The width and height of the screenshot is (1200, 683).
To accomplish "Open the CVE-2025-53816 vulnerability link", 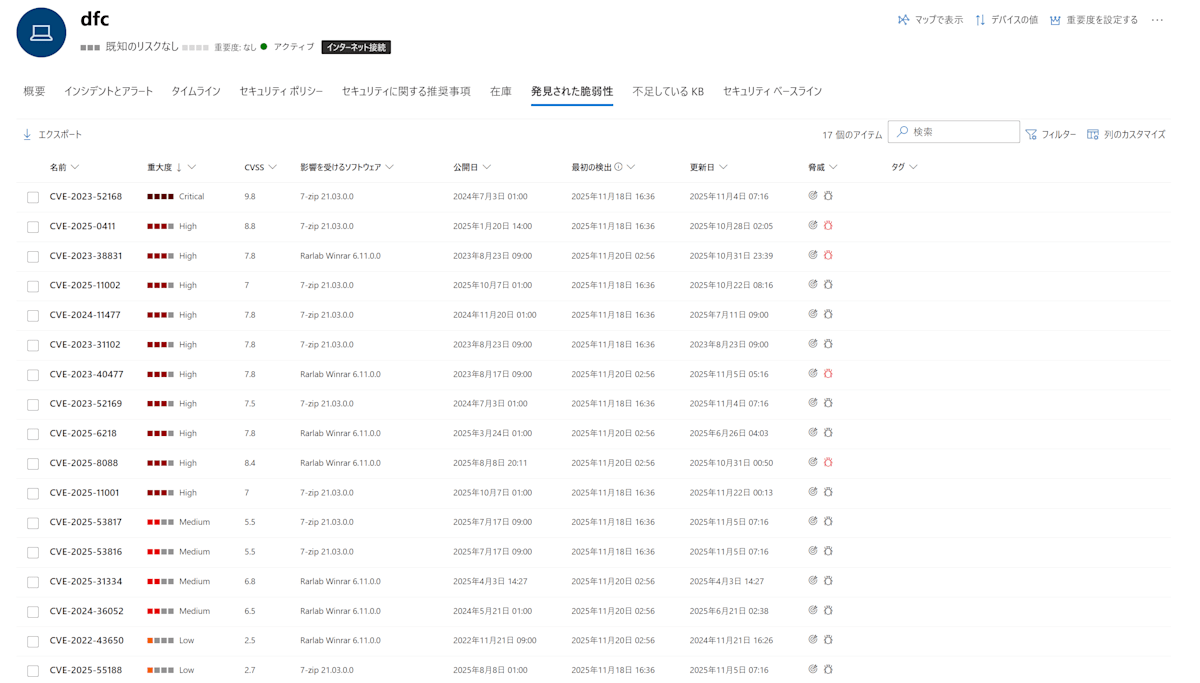I will pos(86,551).
